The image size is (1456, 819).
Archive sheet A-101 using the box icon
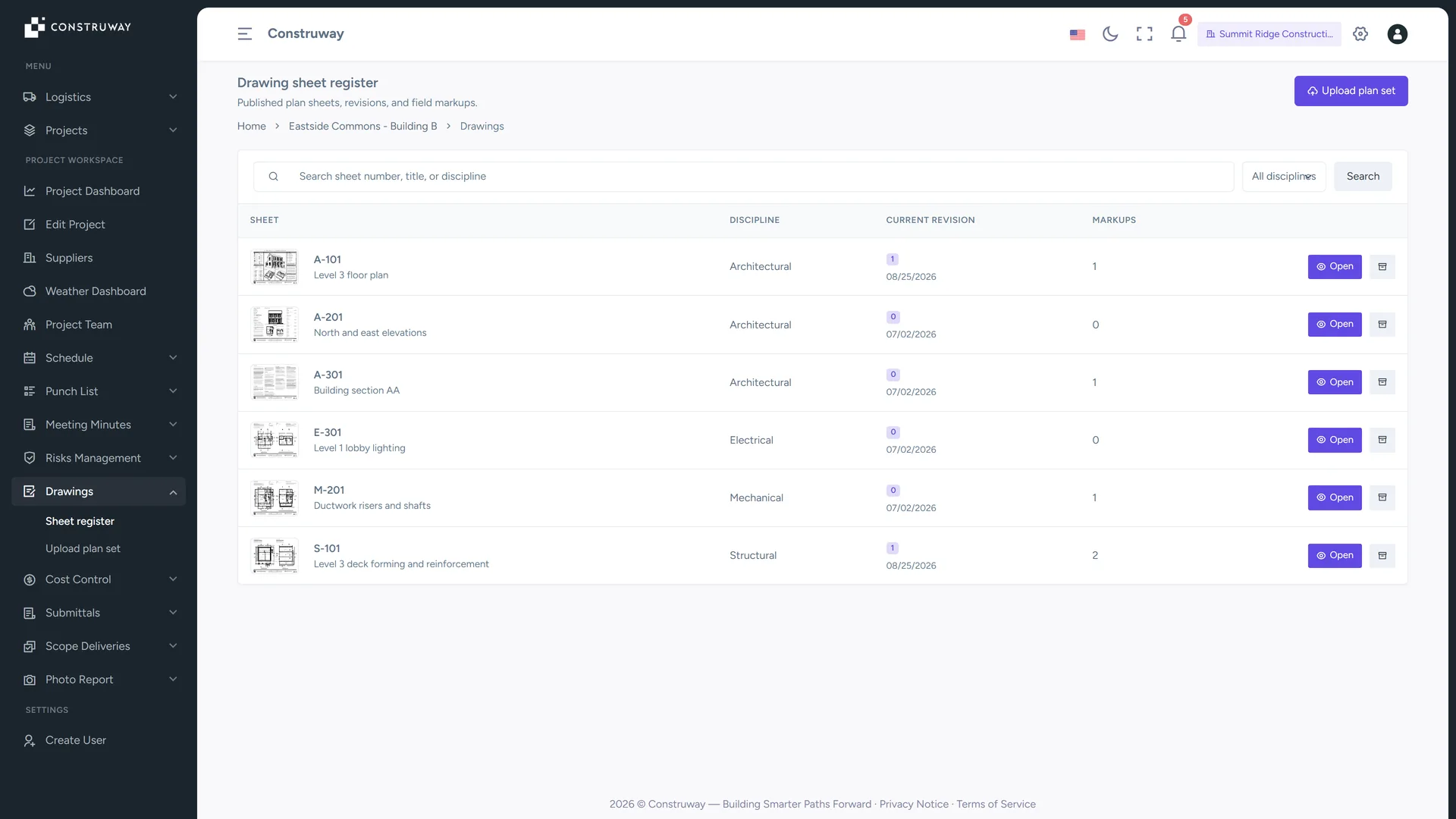click(x=1382, y=267)
